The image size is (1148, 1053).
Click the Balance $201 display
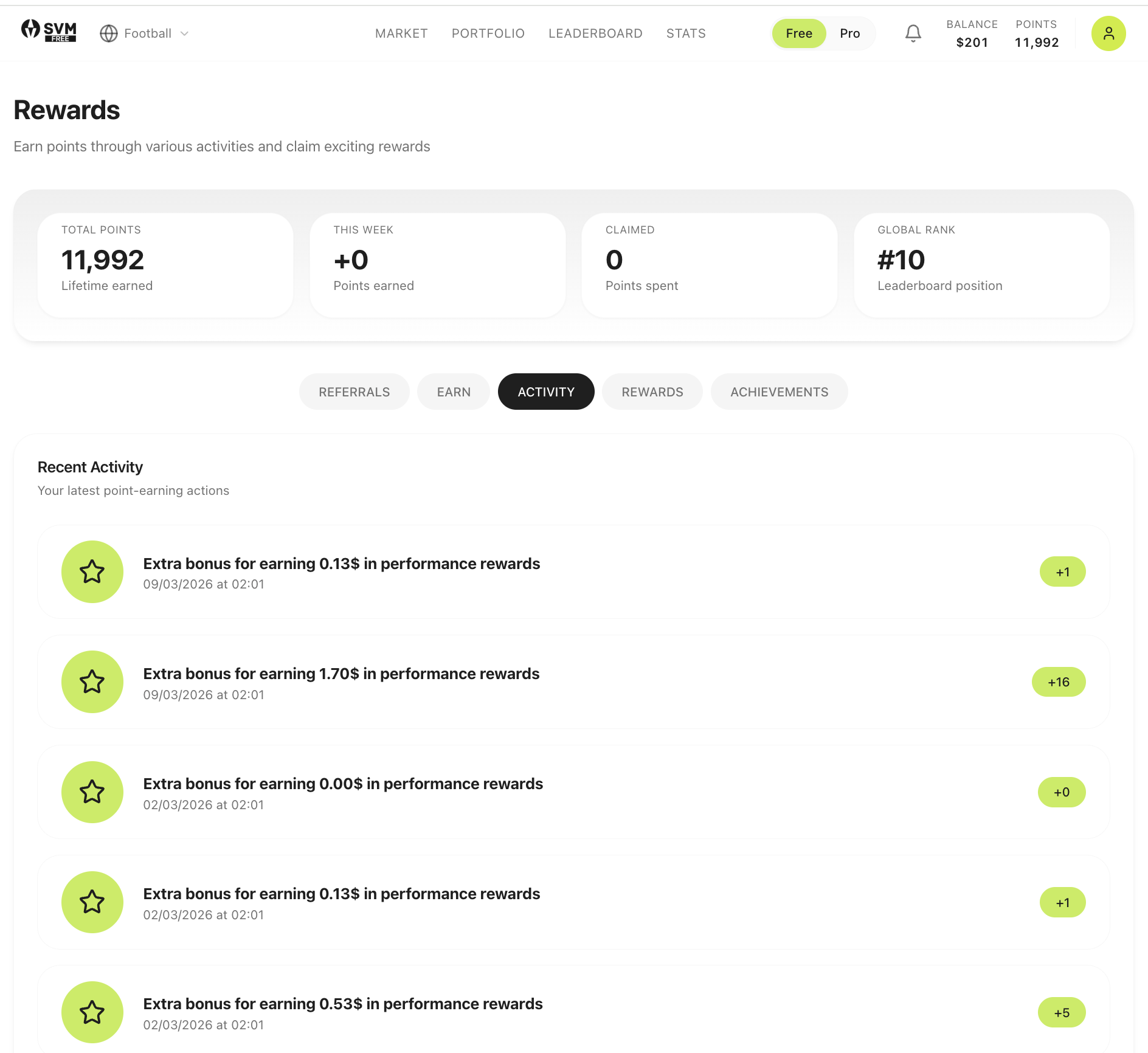(972, 33)
